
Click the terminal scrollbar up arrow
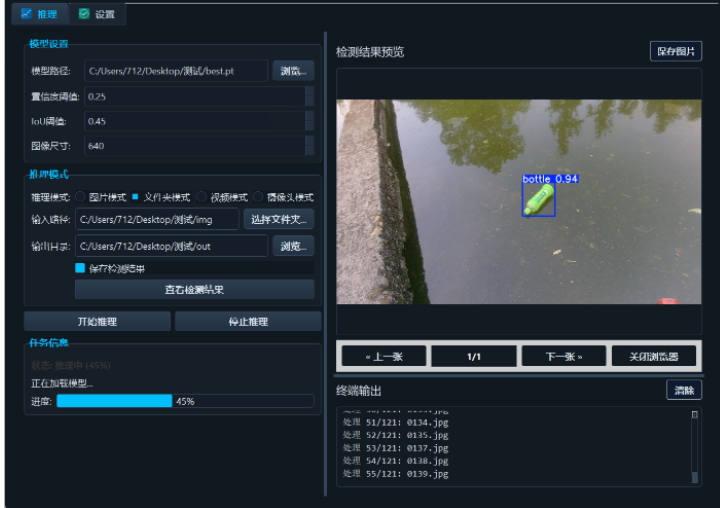(695, 414)
